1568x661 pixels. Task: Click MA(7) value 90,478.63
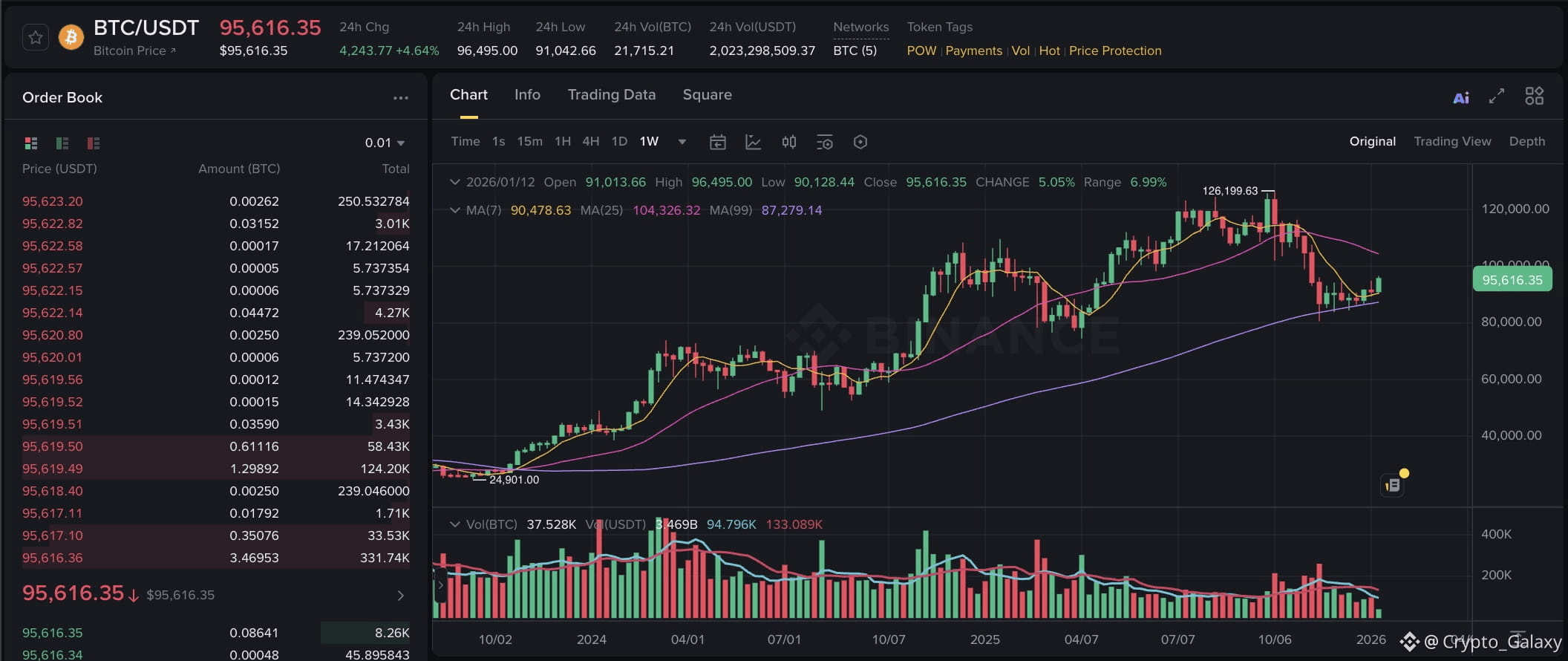click(x=540, y=210)
